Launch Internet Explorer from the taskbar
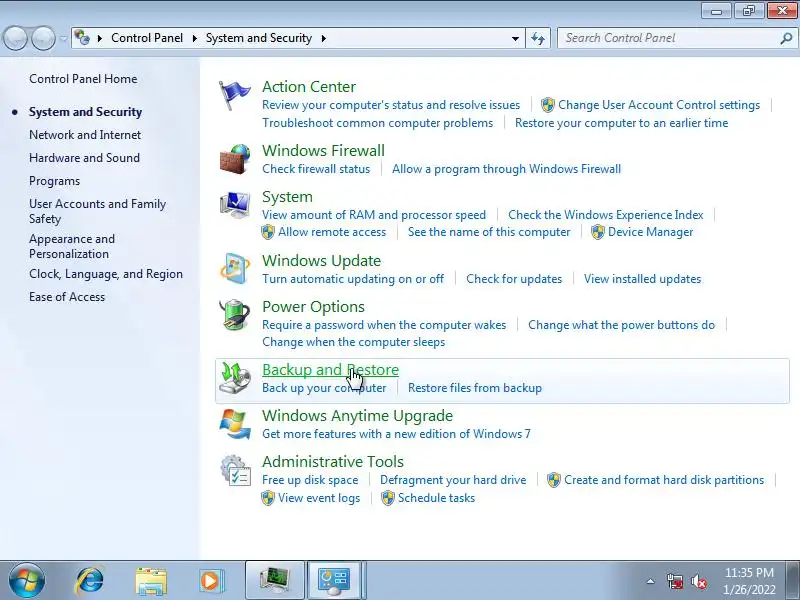The height and width of the screenshot is (600, 800). click(x=90, y=581)
